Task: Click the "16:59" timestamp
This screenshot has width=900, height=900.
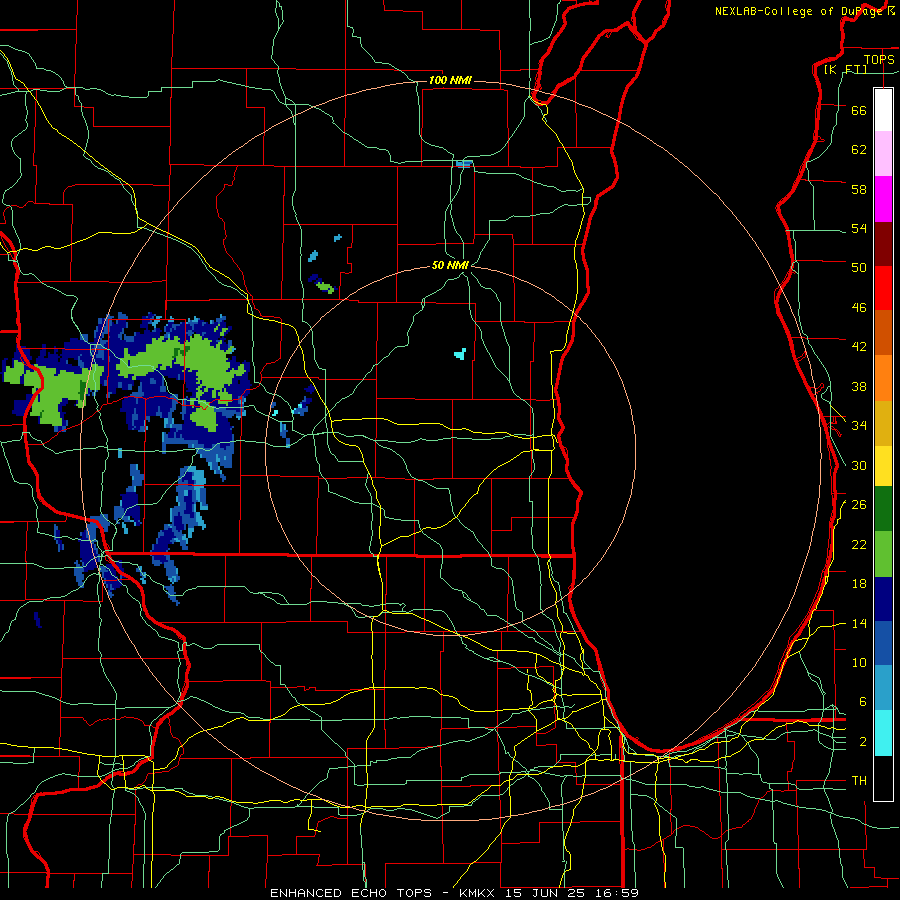Action: click(615, 893)
